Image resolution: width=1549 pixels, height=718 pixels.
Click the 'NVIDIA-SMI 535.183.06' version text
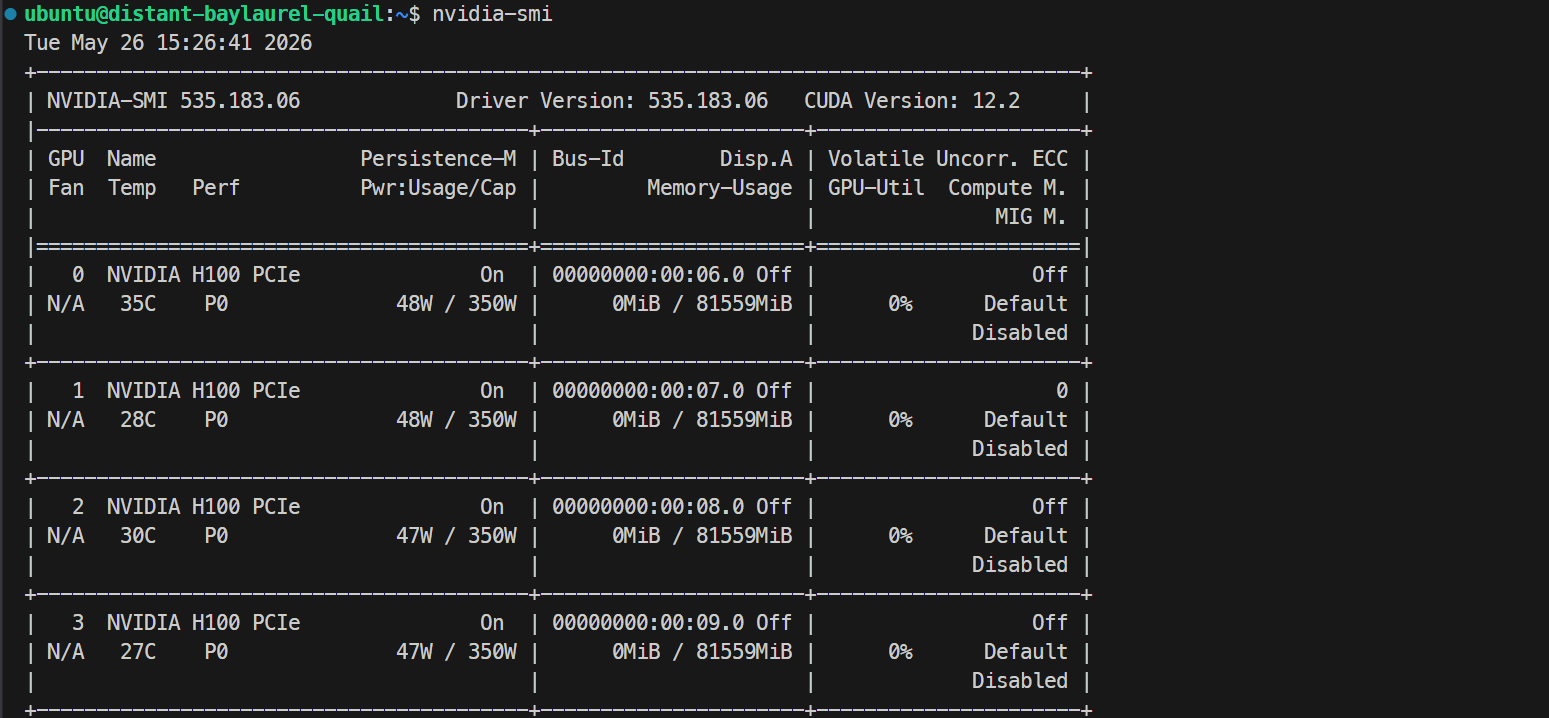(173, 101)
